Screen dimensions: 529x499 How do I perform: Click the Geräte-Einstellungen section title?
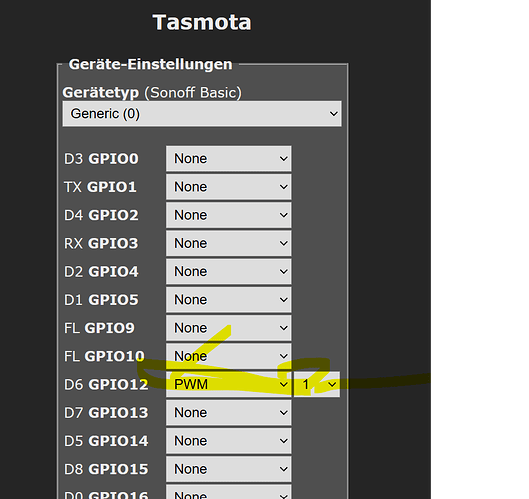150,64
